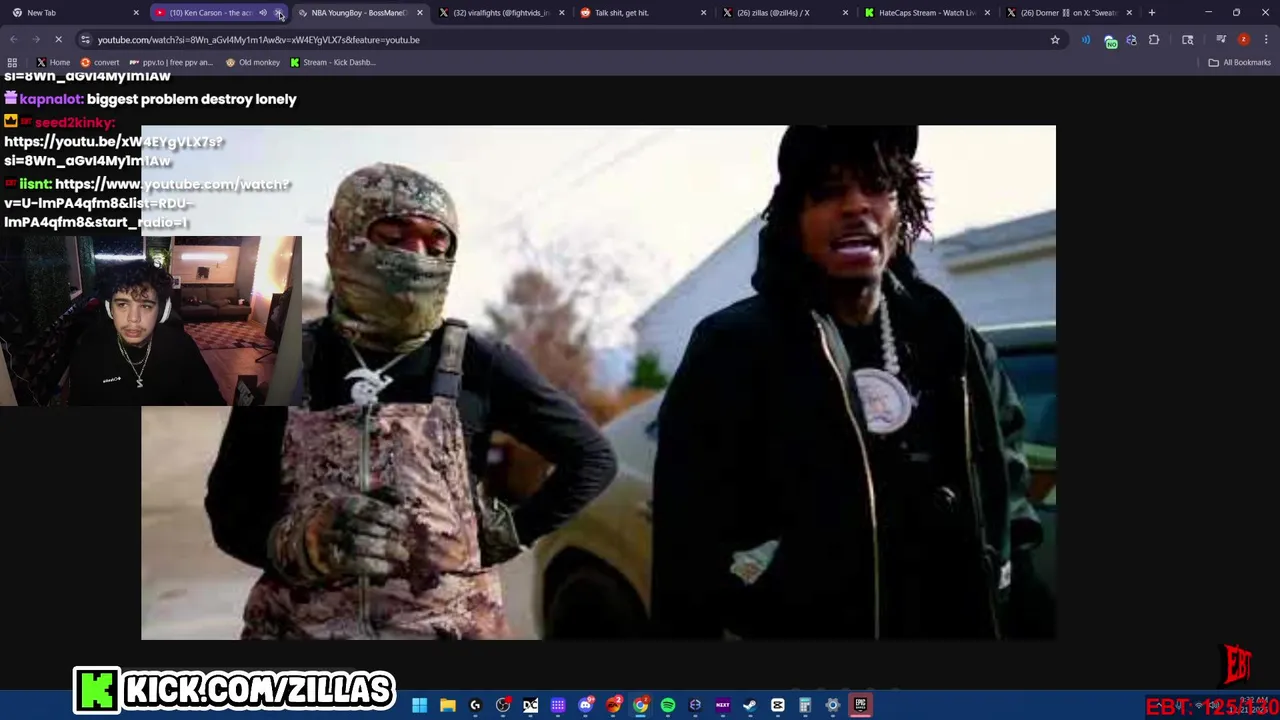The height and width of the screenshot is (720, 1280).
Task: Open Calculator from the taskbar
Action: pos(805,705)
